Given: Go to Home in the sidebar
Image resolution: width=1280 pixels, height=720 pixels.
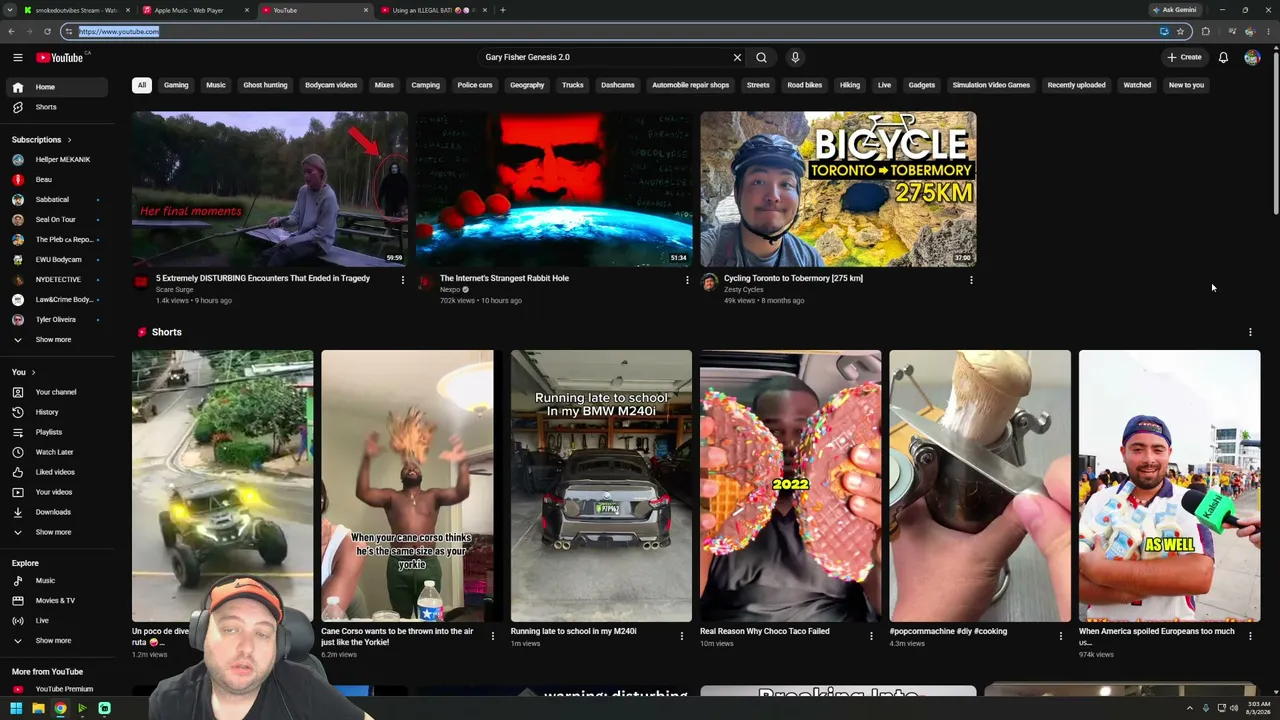Looking at the screenshot, I should coord(56,87).
